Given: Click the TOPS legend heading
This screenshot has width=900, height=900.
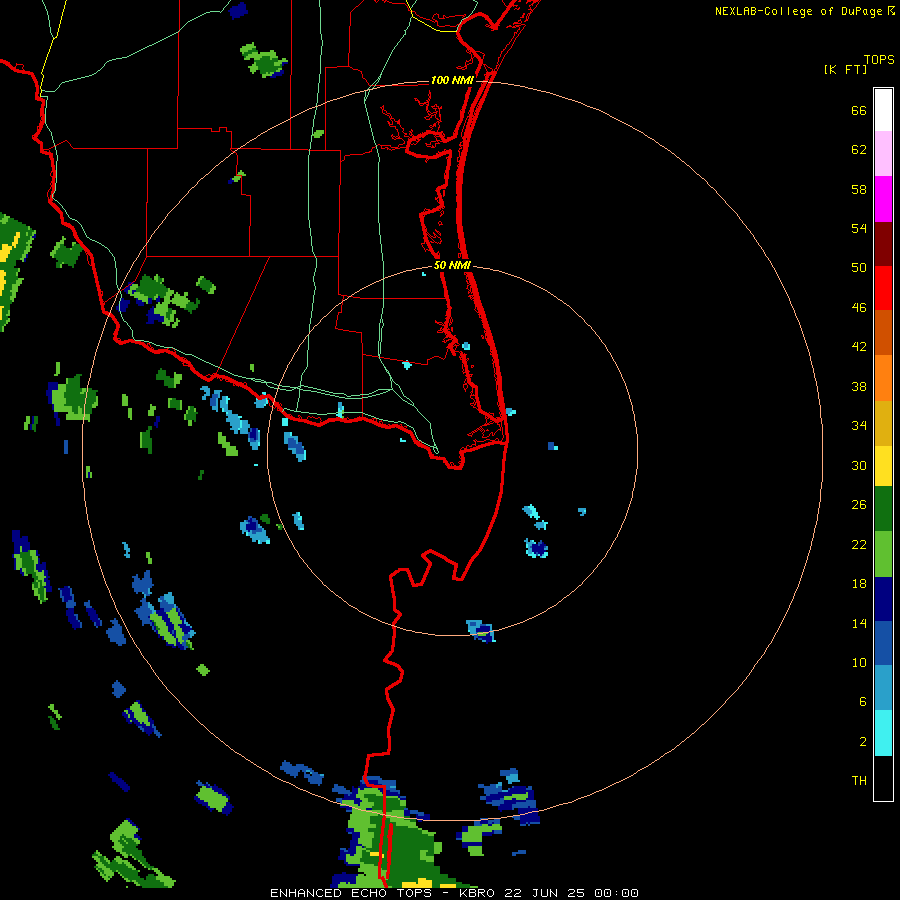Looking at the screenshot, I should (x=879, y=59).
